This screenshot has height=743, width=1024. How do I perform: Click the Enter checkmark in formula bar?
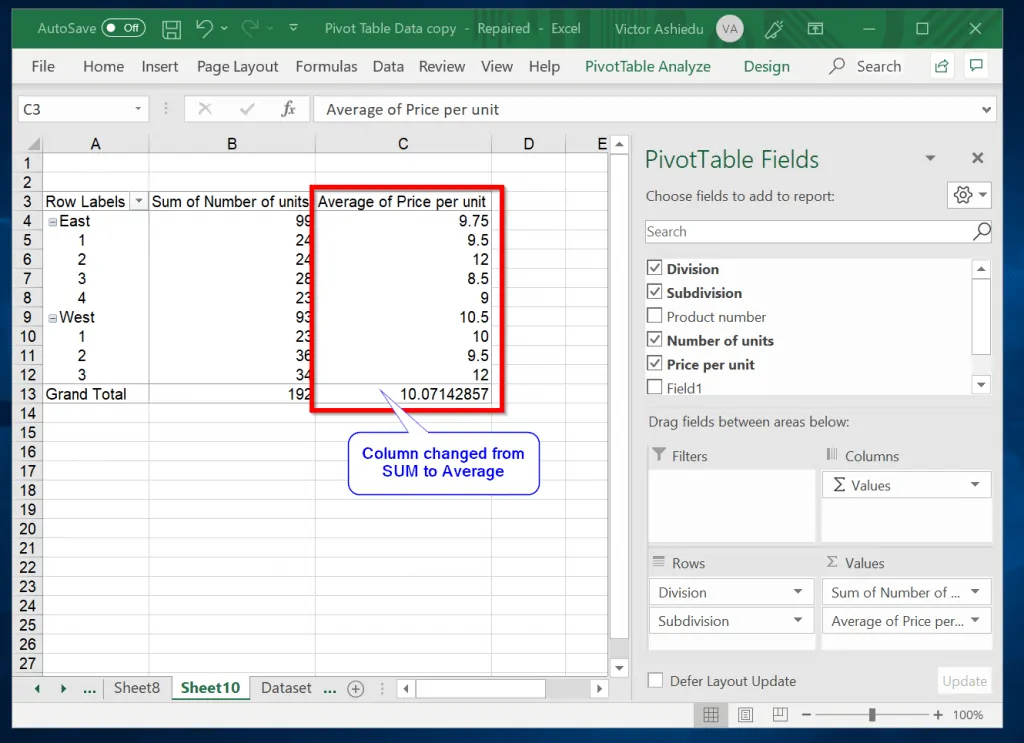pos(247,109)
